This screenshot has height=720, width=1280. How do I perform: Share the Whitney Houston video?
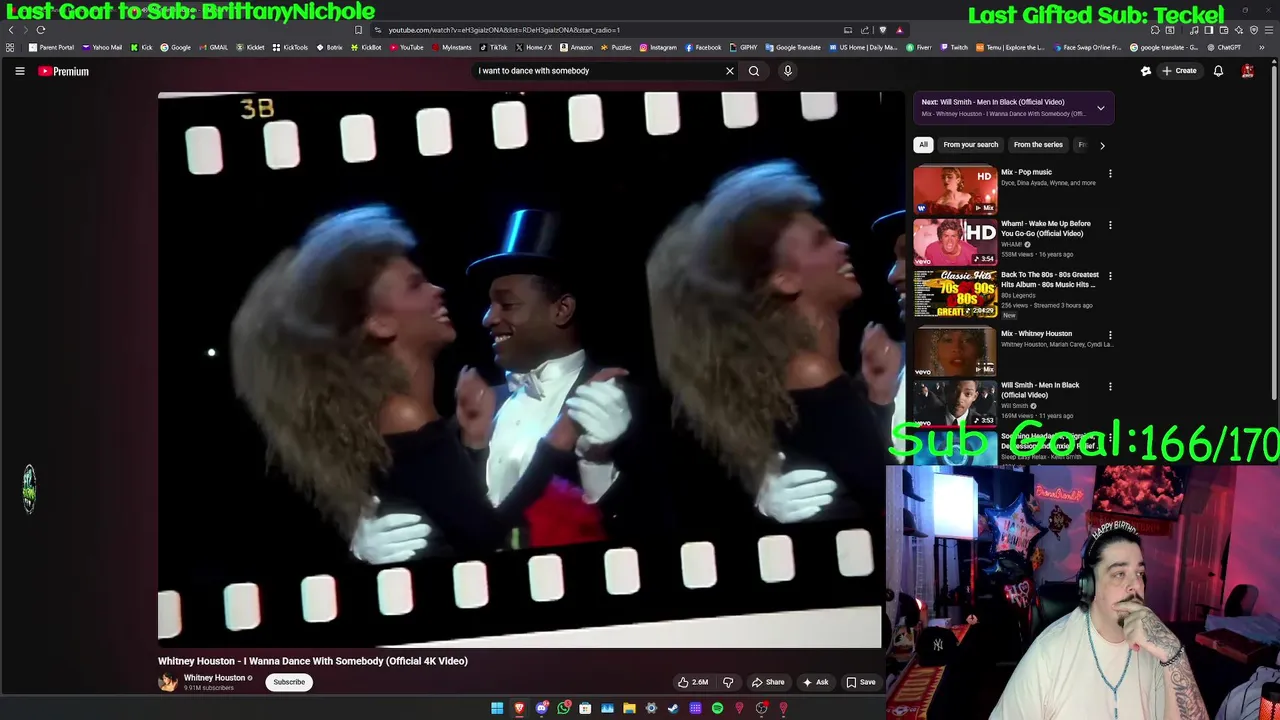click(768, 682)
